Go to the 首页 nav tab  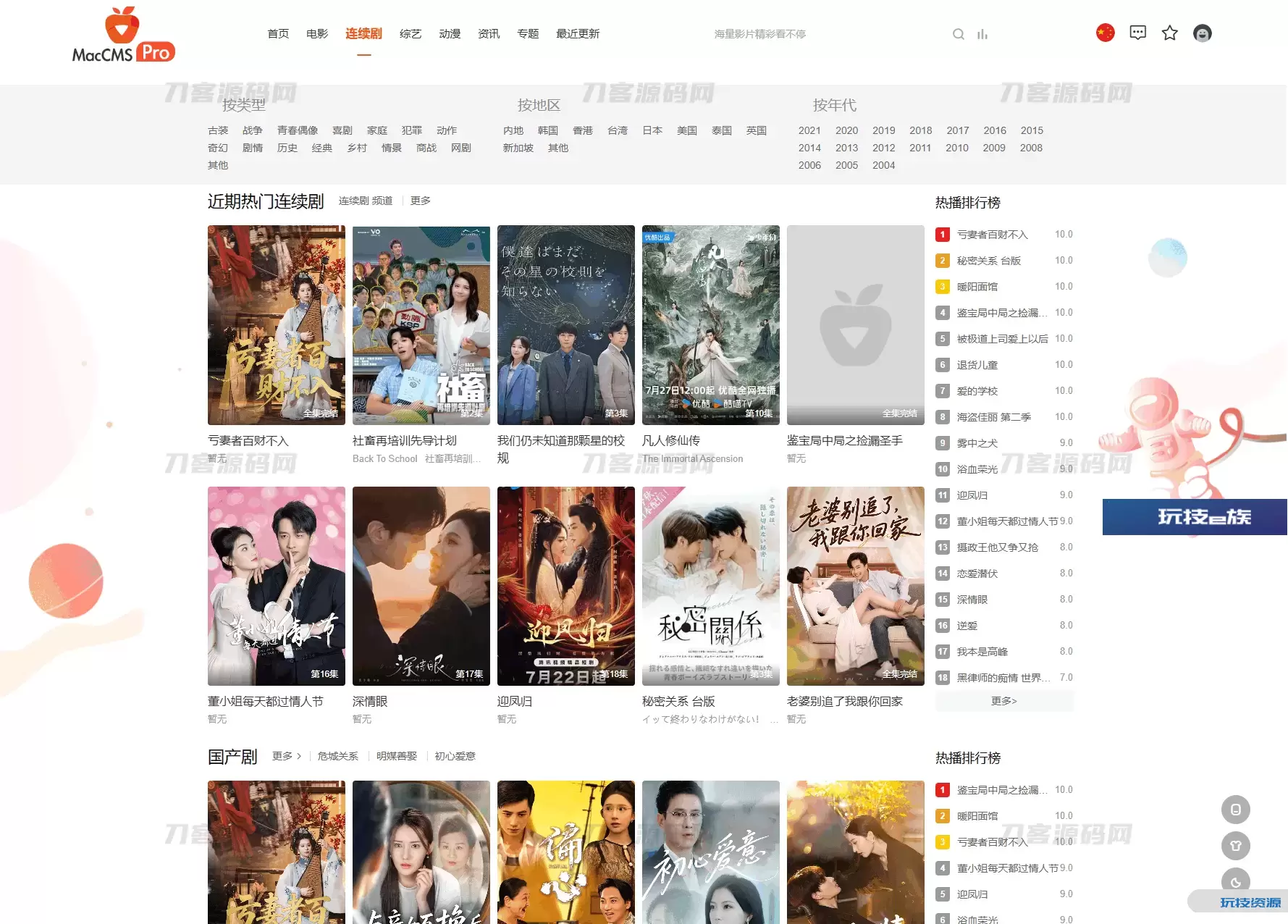point(278,34)
